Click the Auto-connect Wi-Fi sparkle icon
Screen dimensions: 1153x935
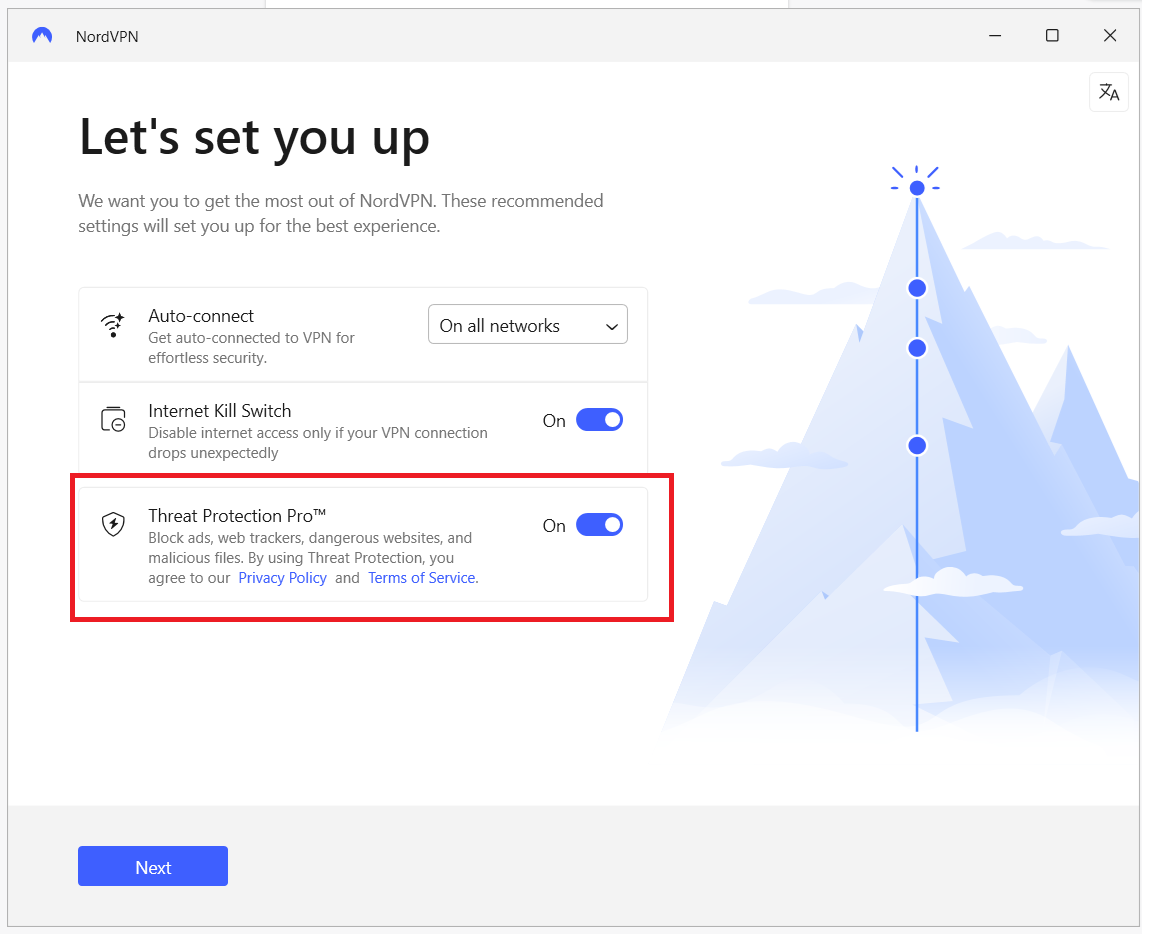113,325
